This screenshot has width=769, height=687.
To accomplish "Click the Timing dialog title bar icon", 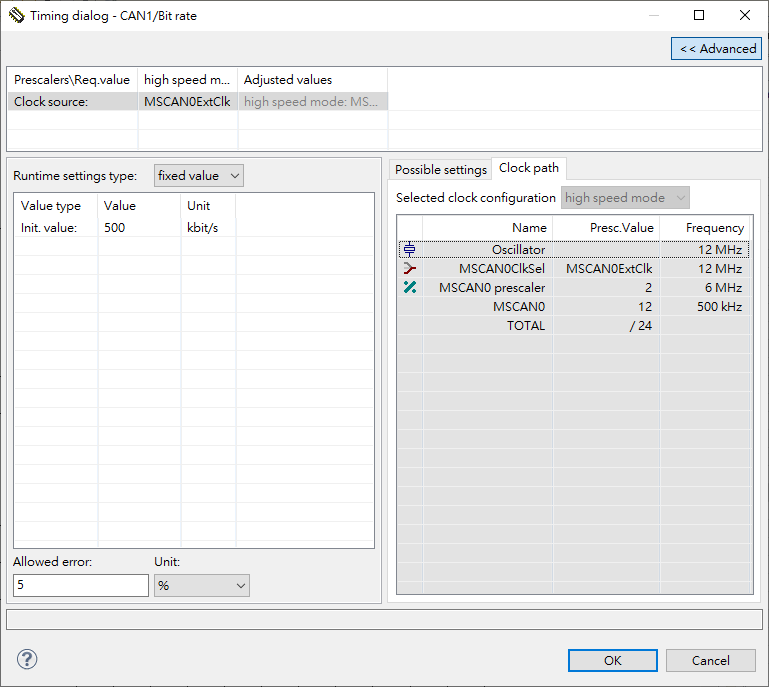I will point(16,16).
